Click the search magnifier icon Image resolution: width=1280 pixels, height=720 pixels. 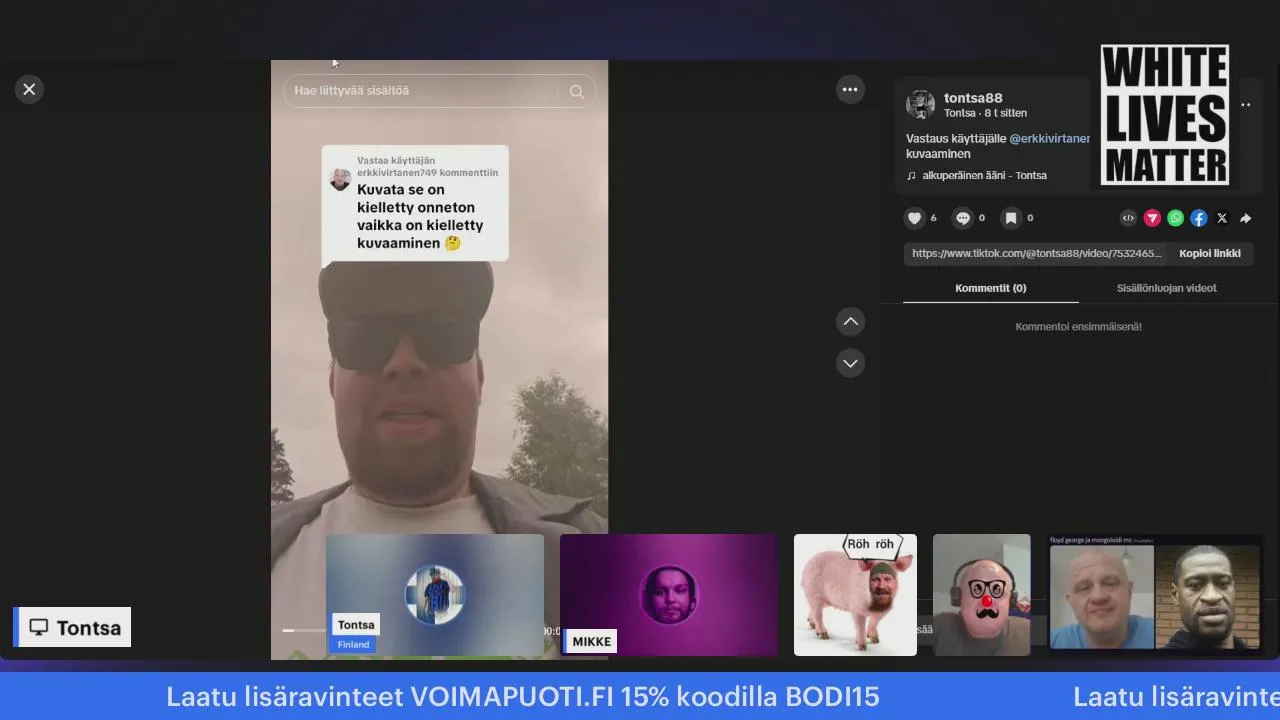point(576,91)
